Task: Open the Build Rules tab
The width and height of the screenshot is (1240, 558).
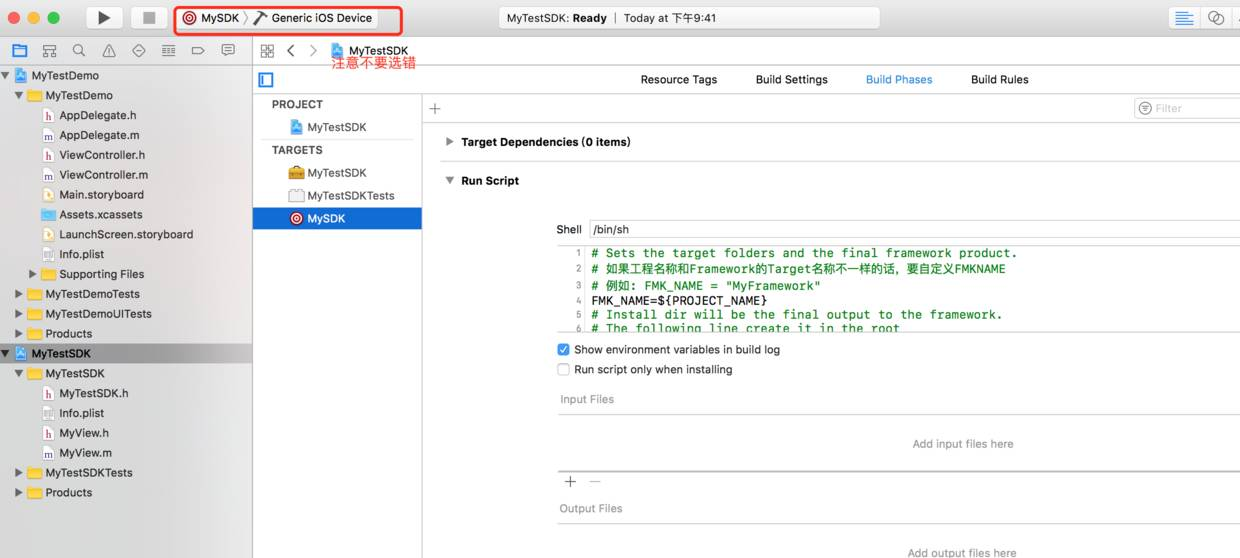Action: coord(999,80)
